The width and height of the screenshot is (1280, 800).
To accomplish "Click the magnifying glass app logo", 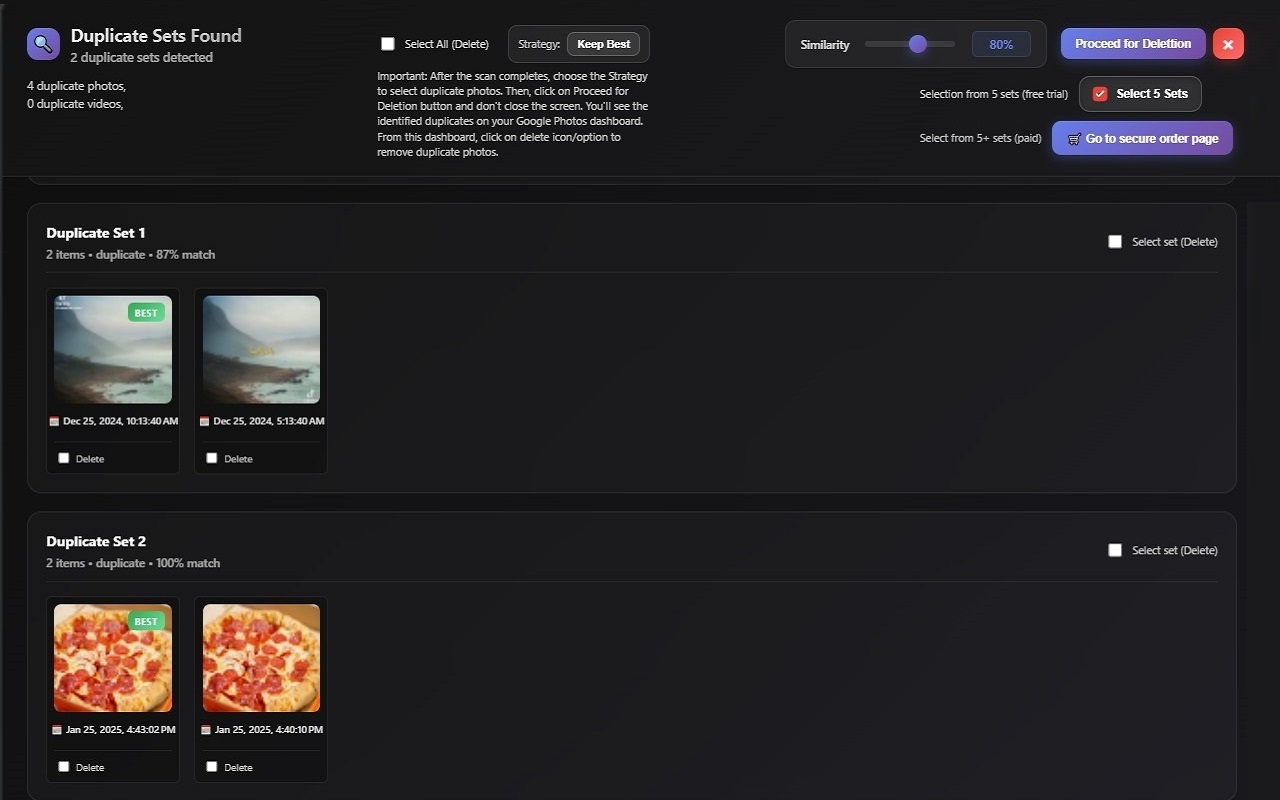I will pos(44,44).
